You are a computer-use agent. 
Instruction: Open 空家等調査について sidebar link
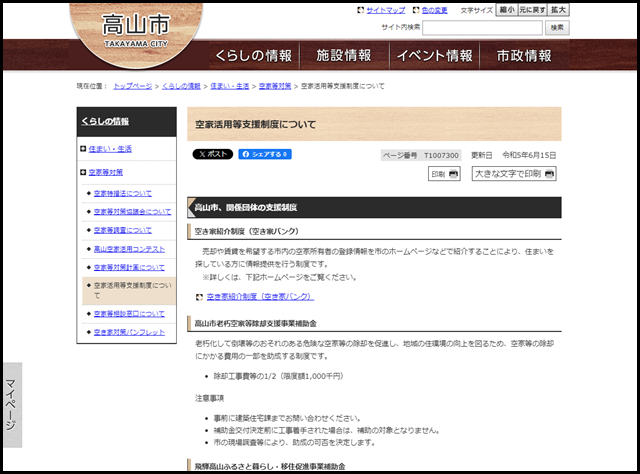click(x=123, y=230)
